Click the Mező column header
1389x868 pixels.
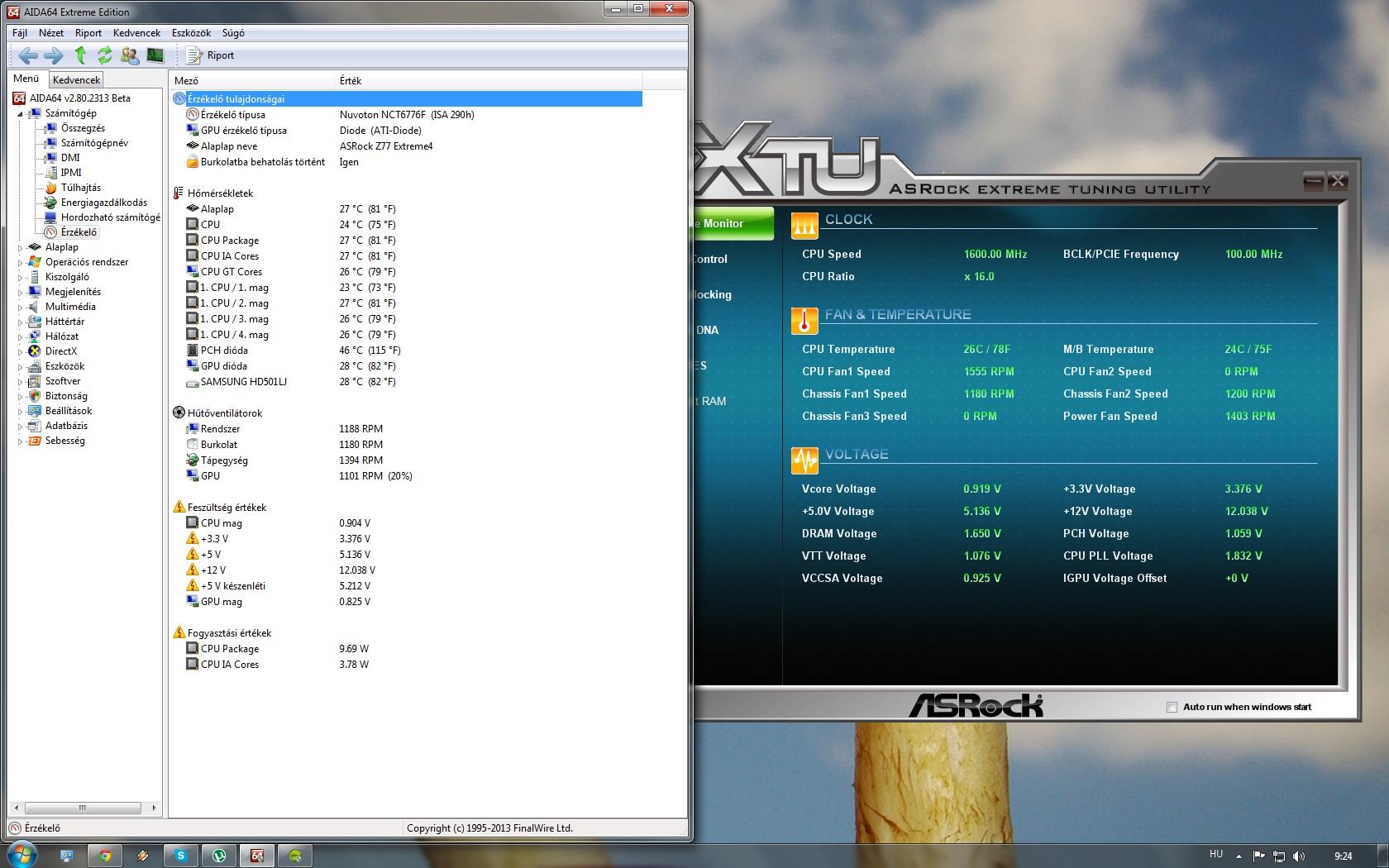coord(253,80)
